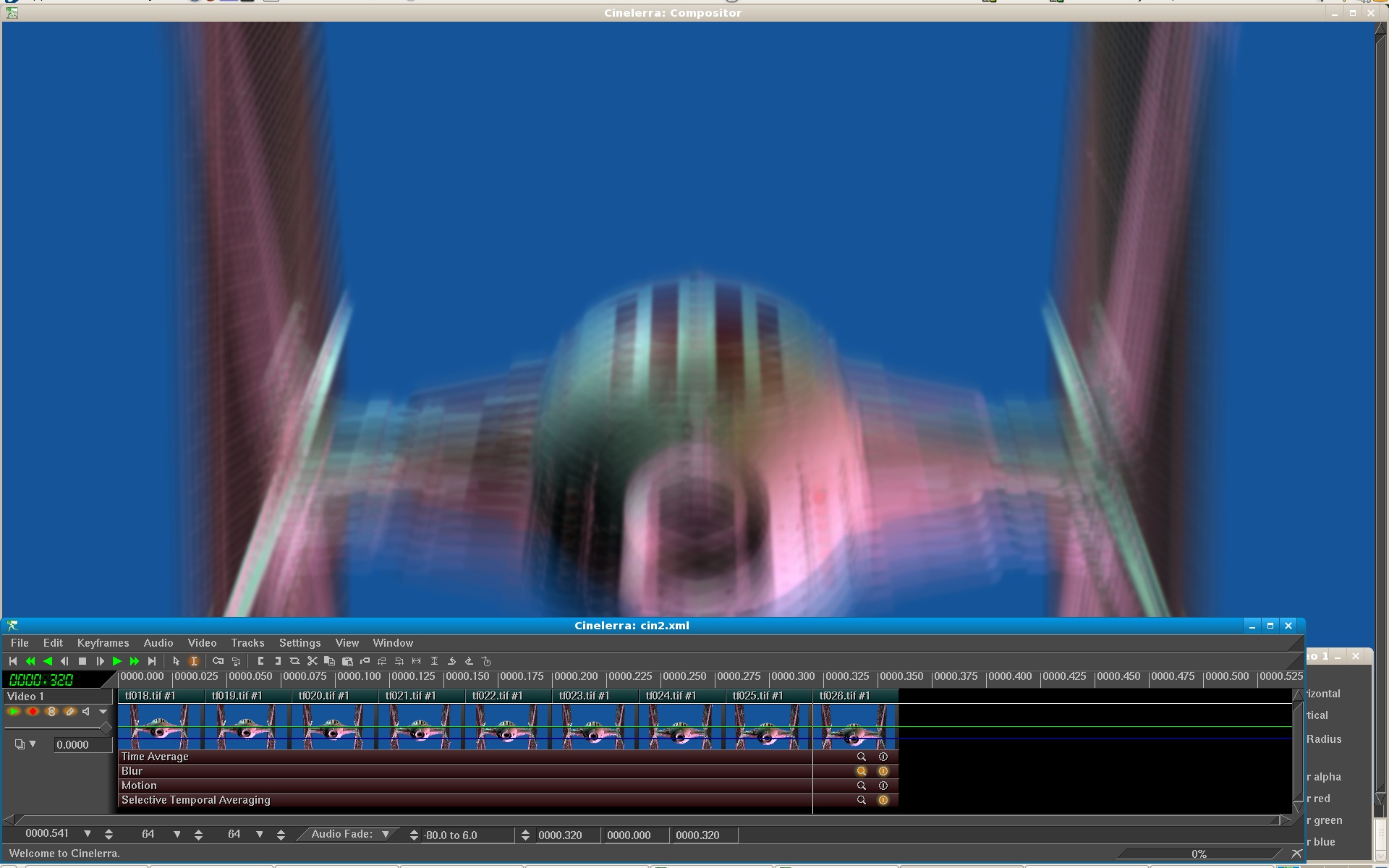Click the Video 1 track title field
The height and width of the screenshot is (868, 1389).
[58, 697]
